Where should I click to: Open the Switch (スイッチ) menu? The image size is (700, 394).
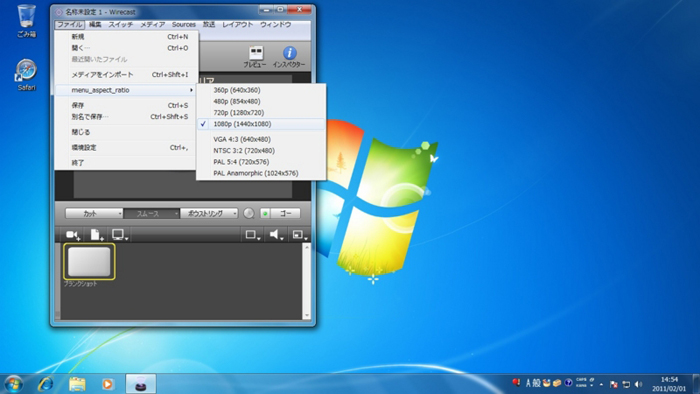[121, 25]
